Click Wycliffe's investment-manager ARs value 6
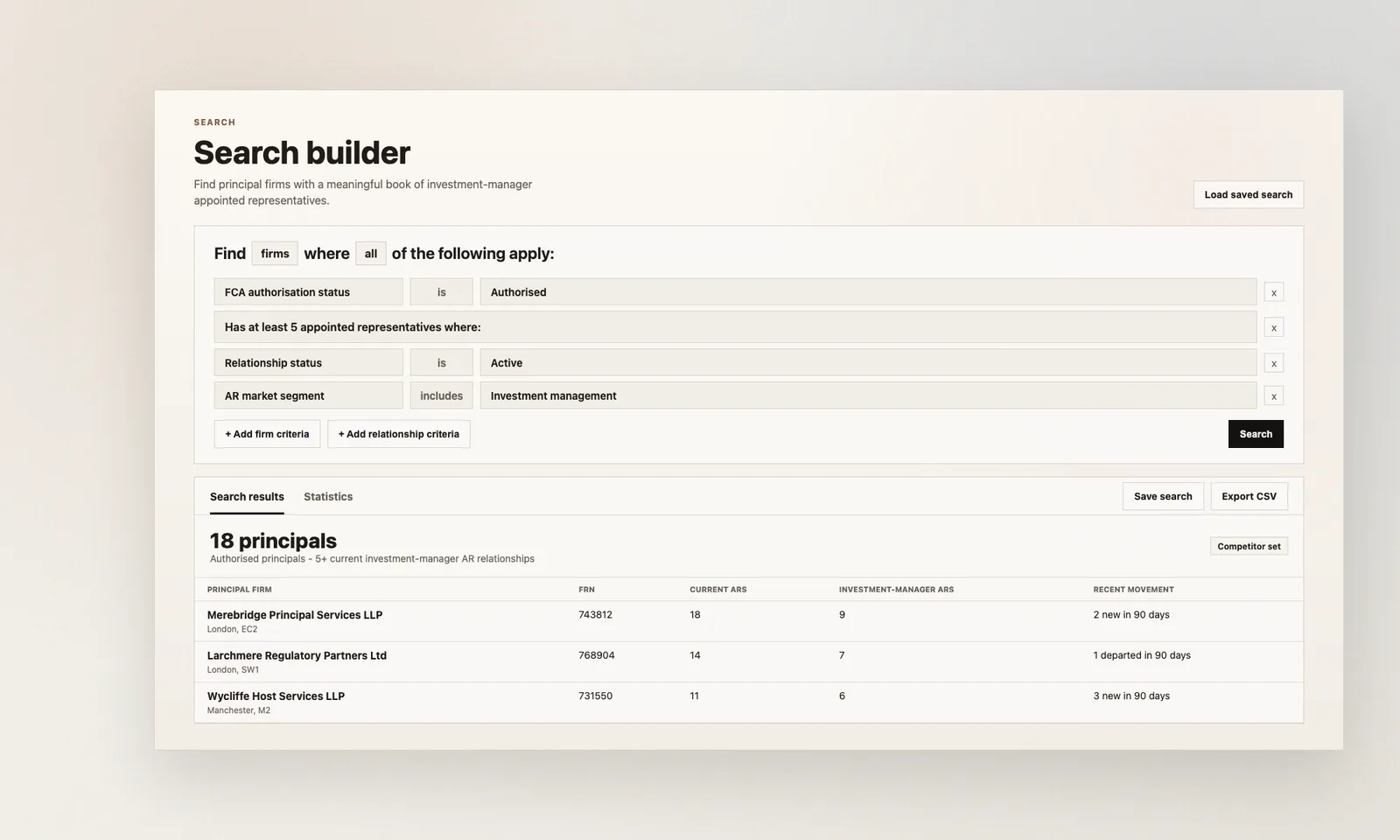This screenshot has height=840, width=1400. 842,696
